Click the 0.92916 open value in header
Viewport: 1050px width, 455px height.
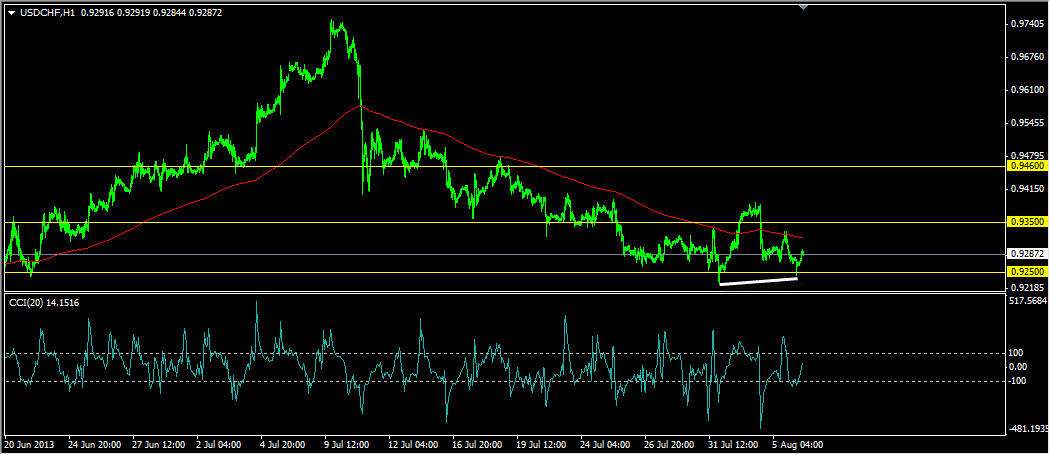[x=100, y=13]
